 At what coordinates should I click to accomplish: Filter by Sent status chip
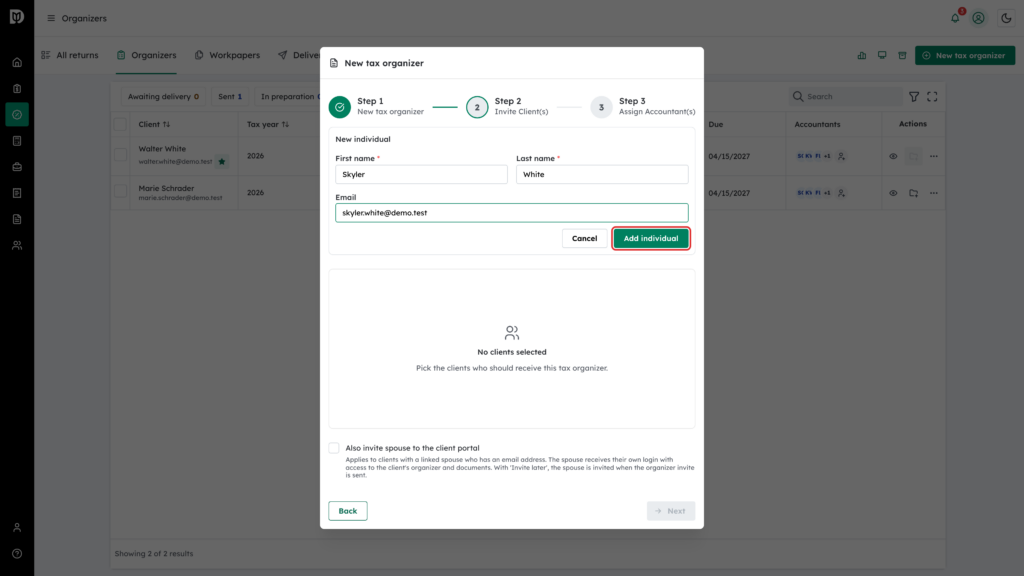point(230,97)
